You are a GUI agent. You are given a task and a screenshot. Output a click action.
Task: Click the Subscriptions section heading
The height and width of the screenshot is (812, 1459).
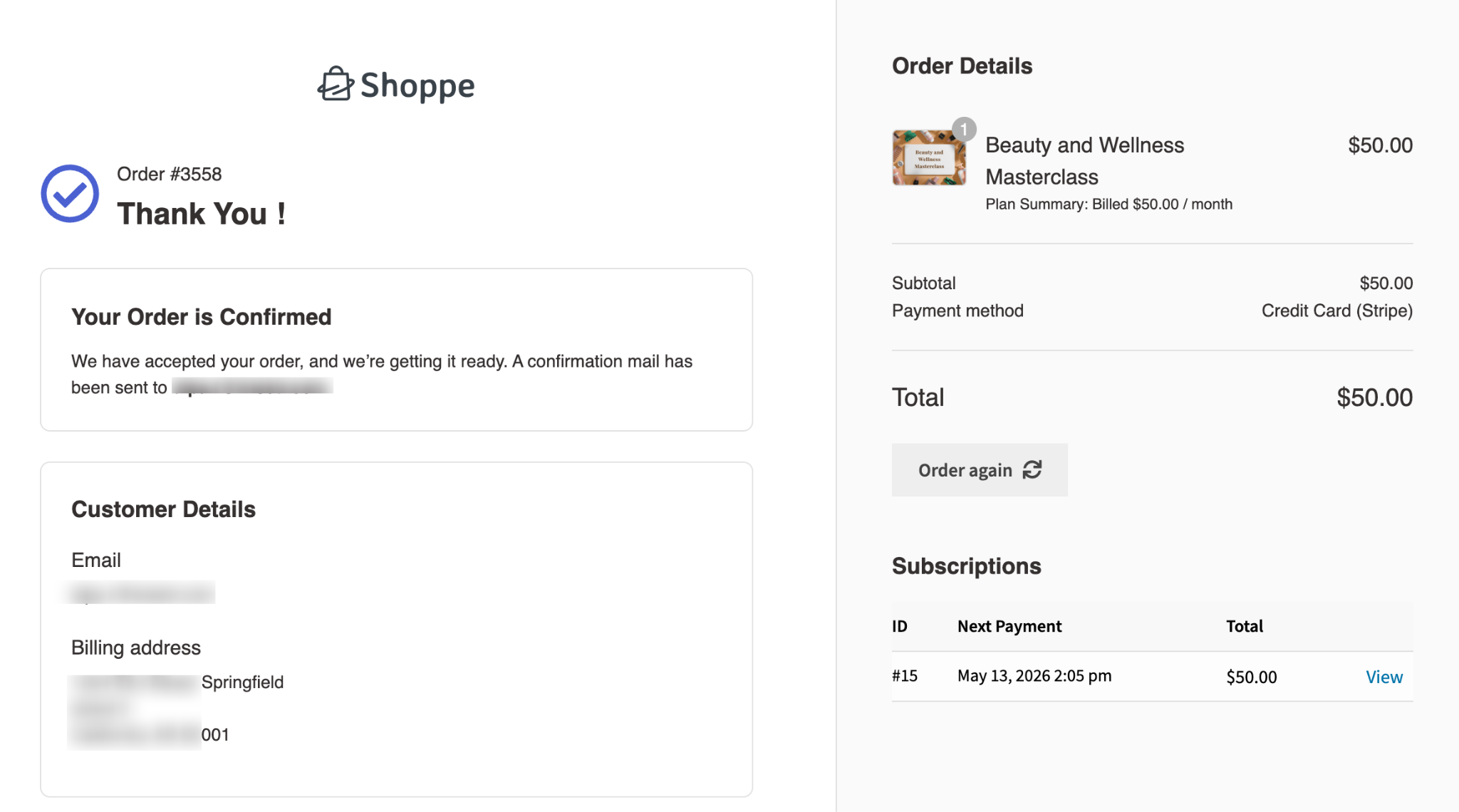[x=966, y=566]
